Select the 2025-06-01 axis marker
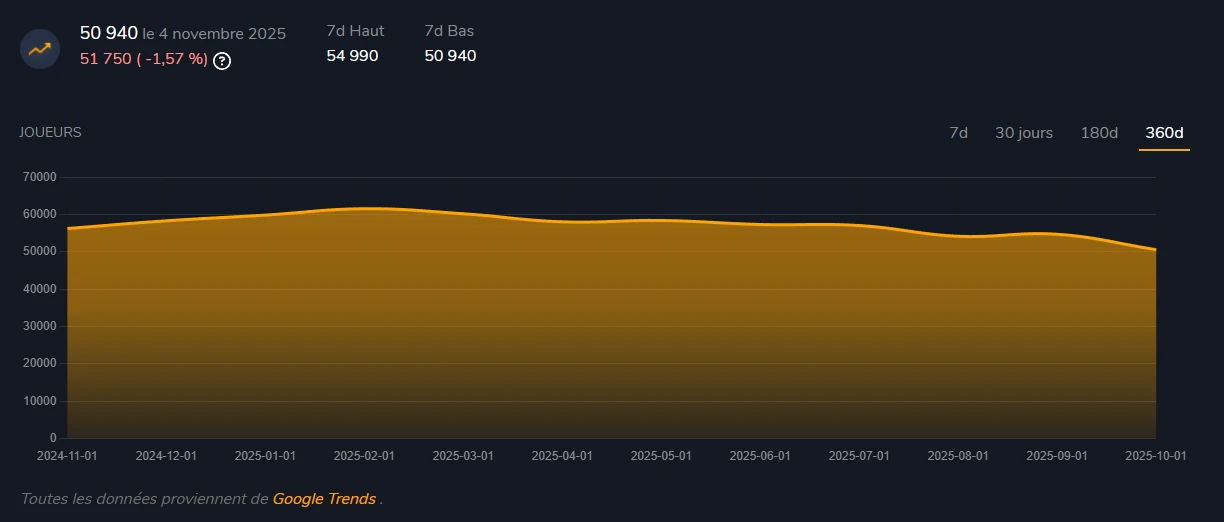This screenshot has width=1224, height=522. 760,455
